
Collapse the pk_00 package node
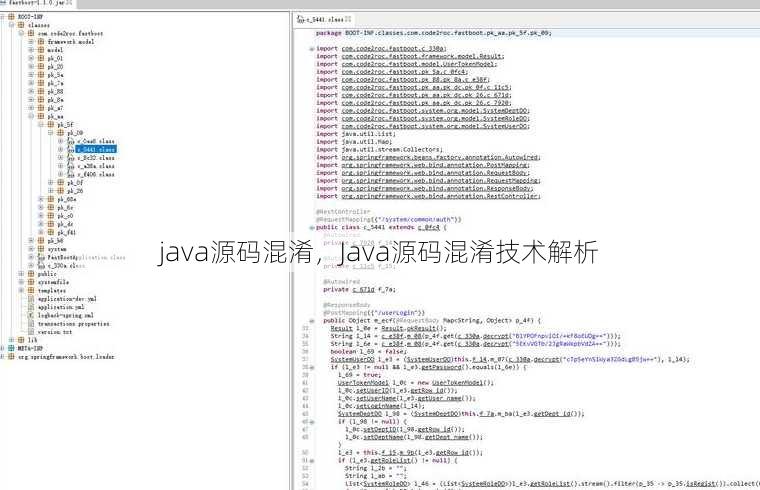coord(51,133)
